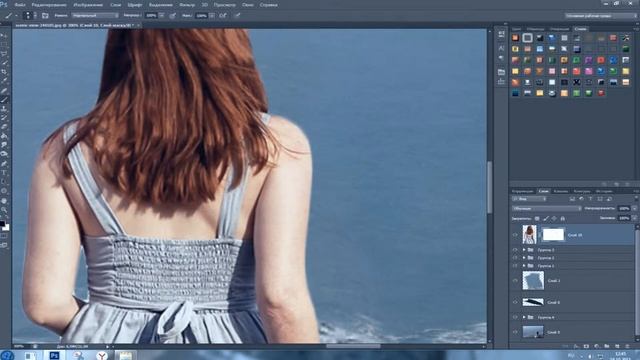Toggle visibility of Группа 3
640x360 pixels.
[515, 249]
